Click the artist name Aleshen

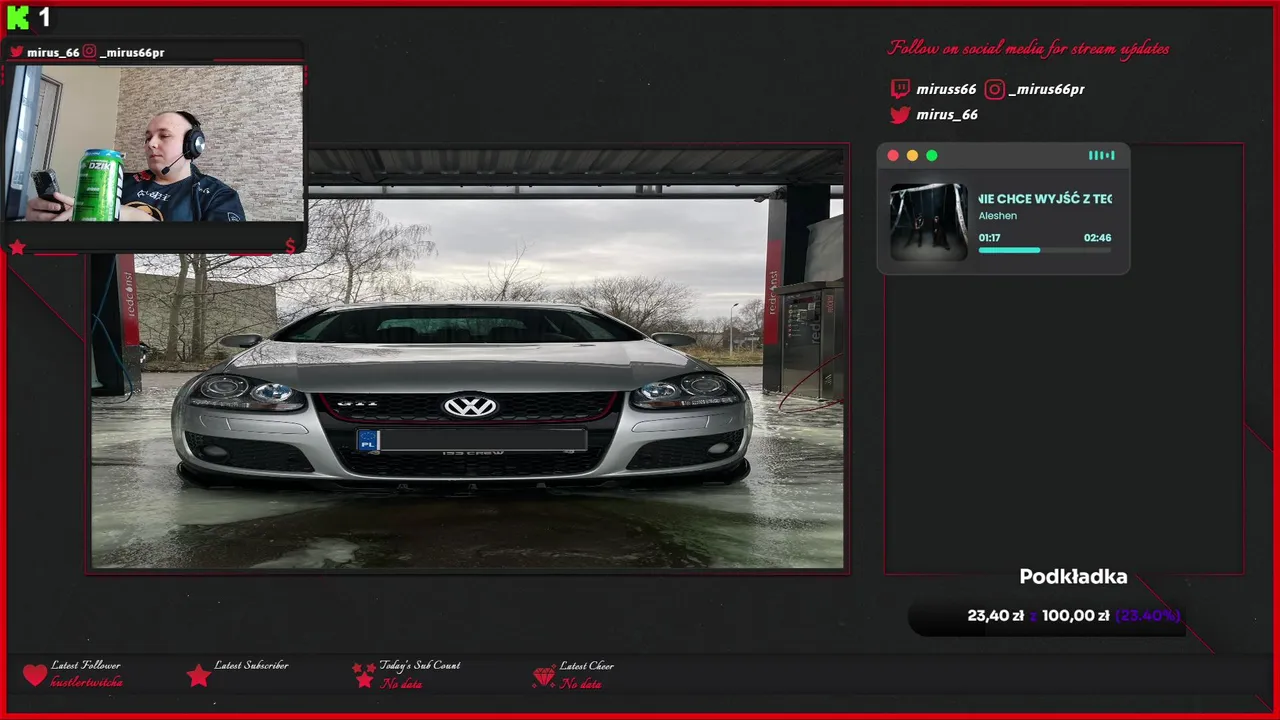998,216
